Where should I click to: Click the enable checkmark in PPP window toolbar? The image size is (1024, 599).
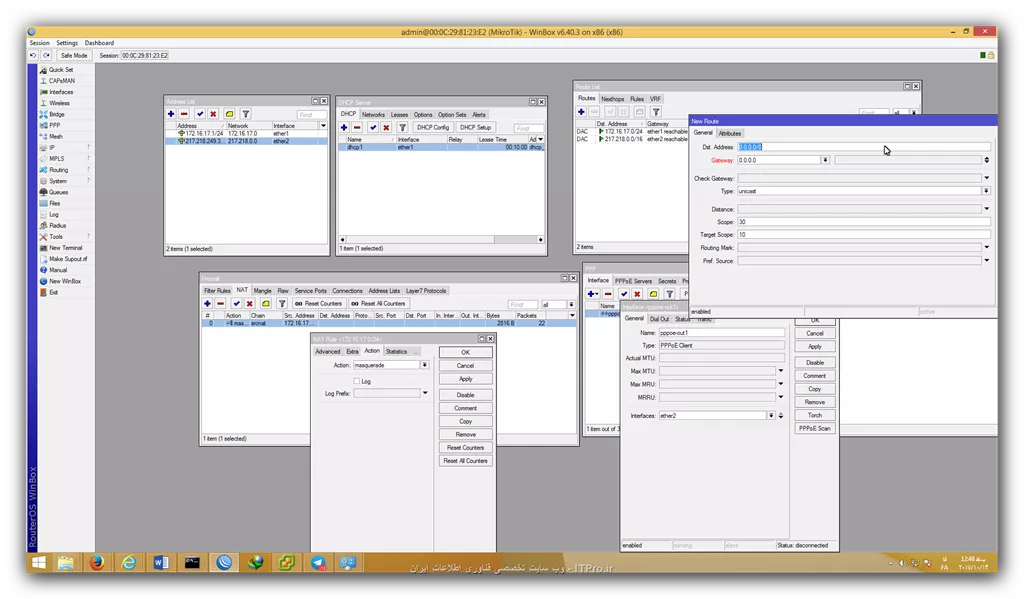click(624, 294)
